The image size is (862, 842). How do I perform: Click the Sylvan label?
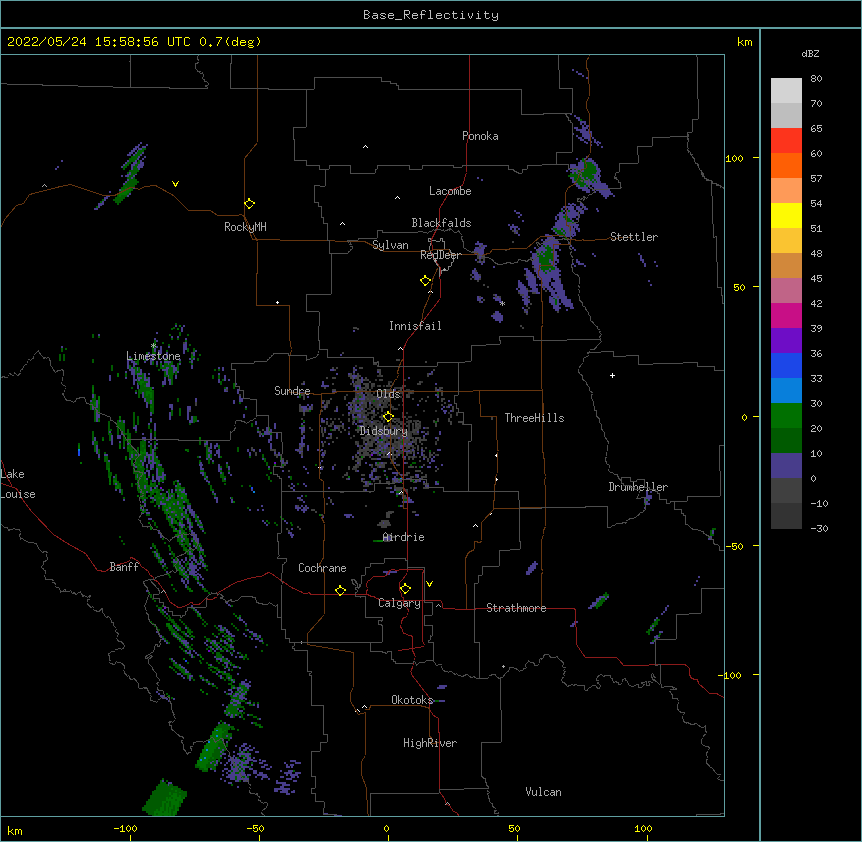tap(390, 245)
